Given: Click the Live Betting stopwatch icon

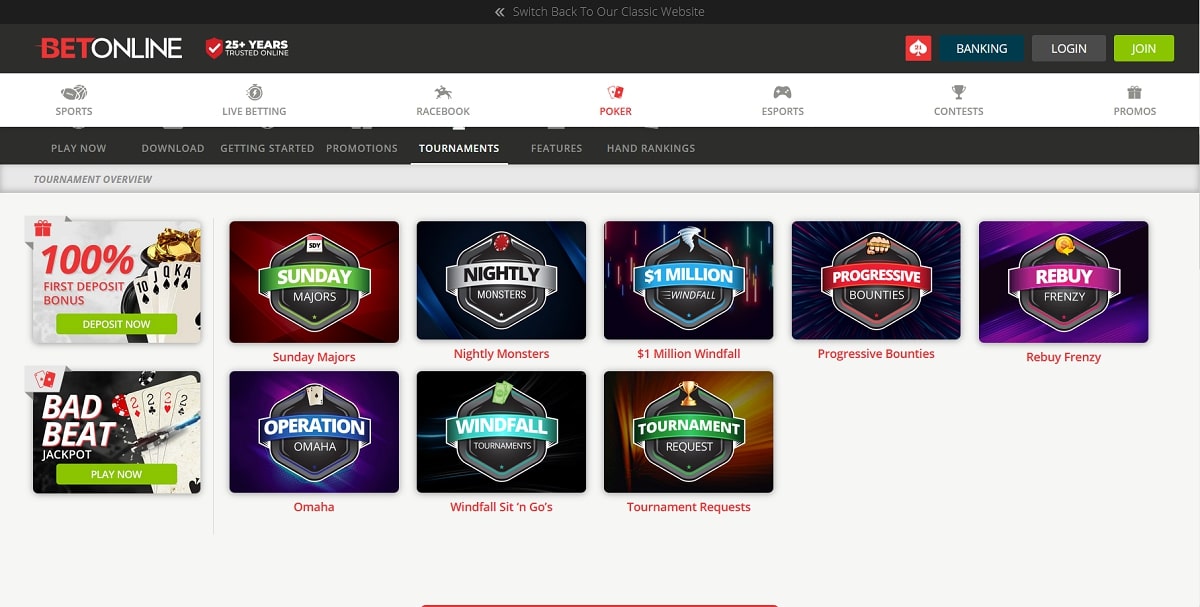Looking at the screenshot, I should coord(254,92).
